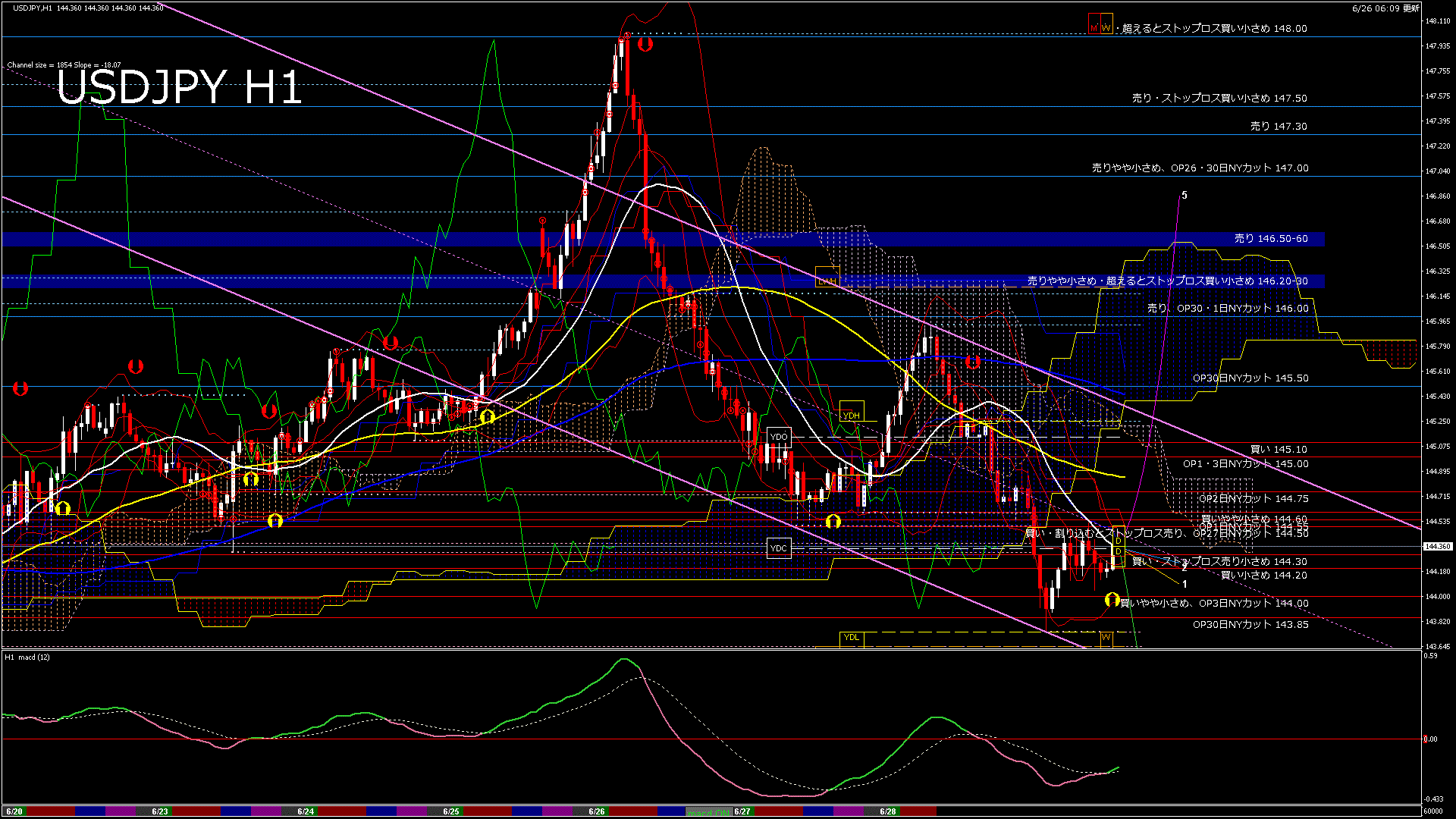This screenshot has width=1456, height=819.
Task: Click the current price tag 144.360 on the price axis
Action: pos(1437,546)
